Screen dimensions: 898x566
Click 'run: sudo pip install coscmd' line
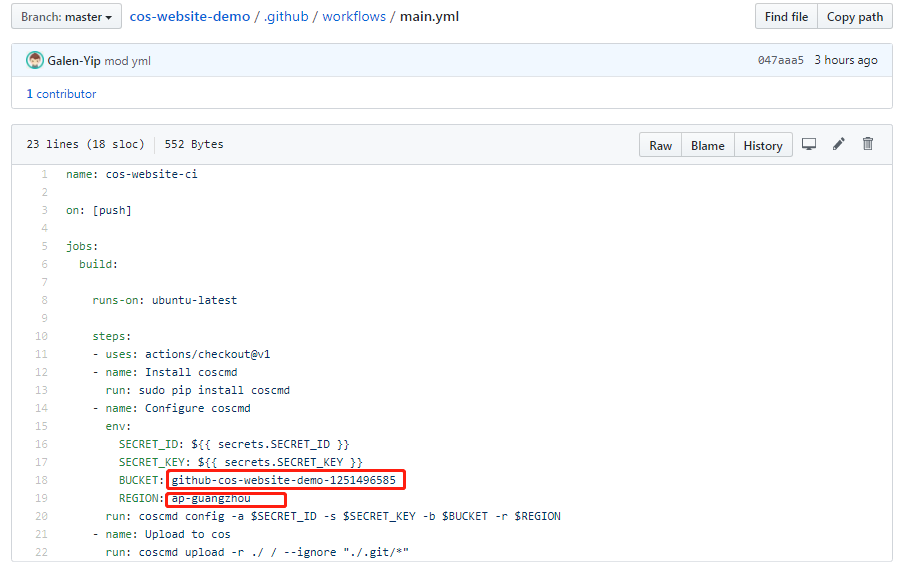point(198,390)
